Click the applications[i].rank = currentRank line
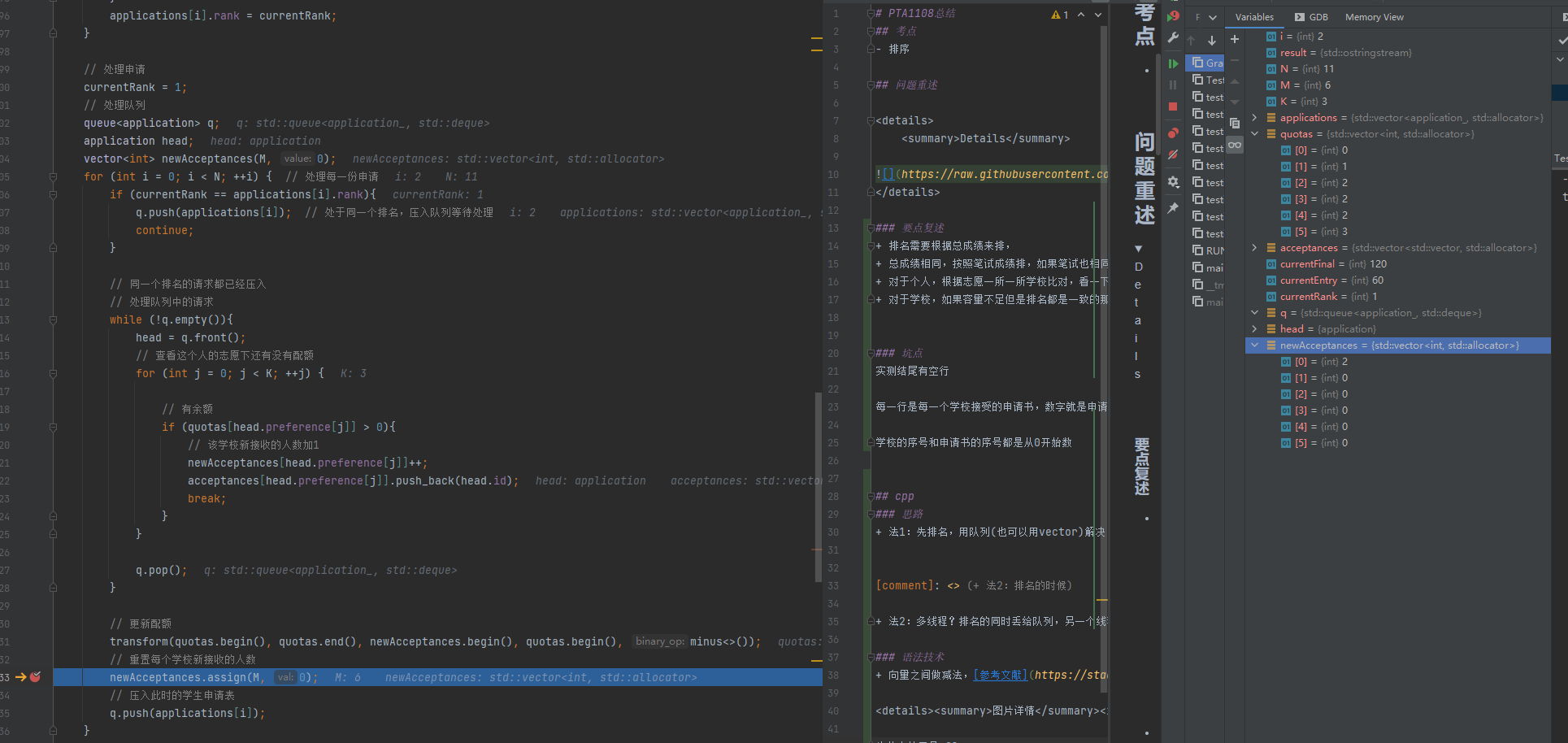The width and height of the screenshot is (1568, 743). [223, 15]
